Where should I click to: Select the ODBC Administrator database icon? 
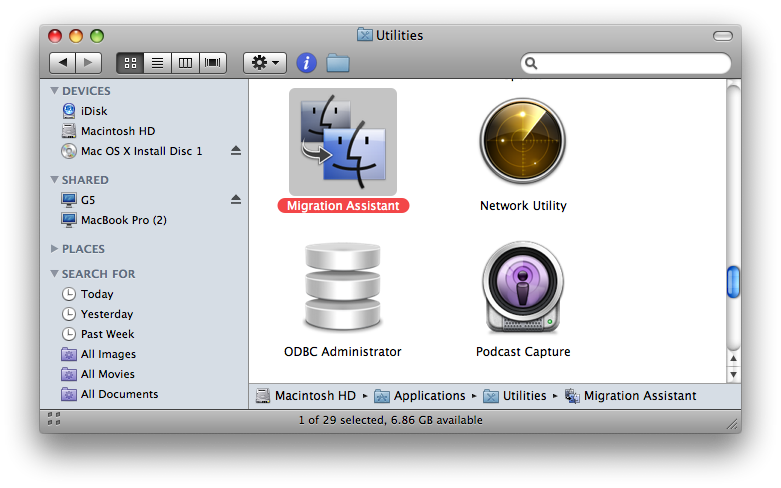pos(343,287)
